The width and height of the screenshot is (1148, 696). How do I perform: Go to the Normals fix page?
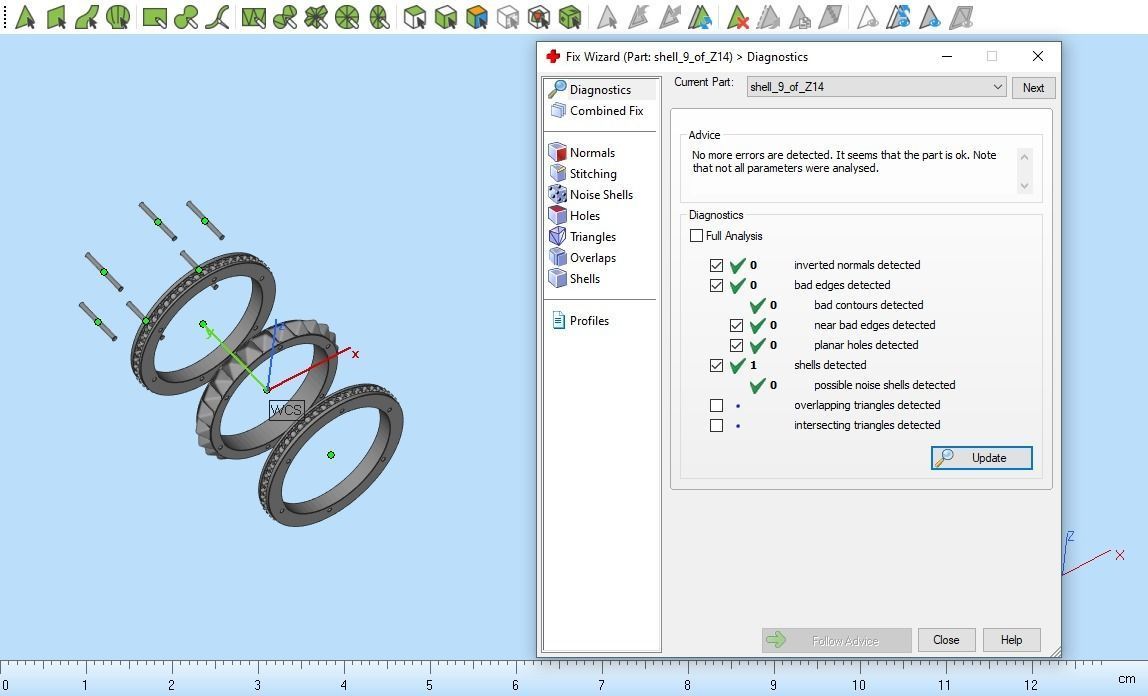pos(592,152)
